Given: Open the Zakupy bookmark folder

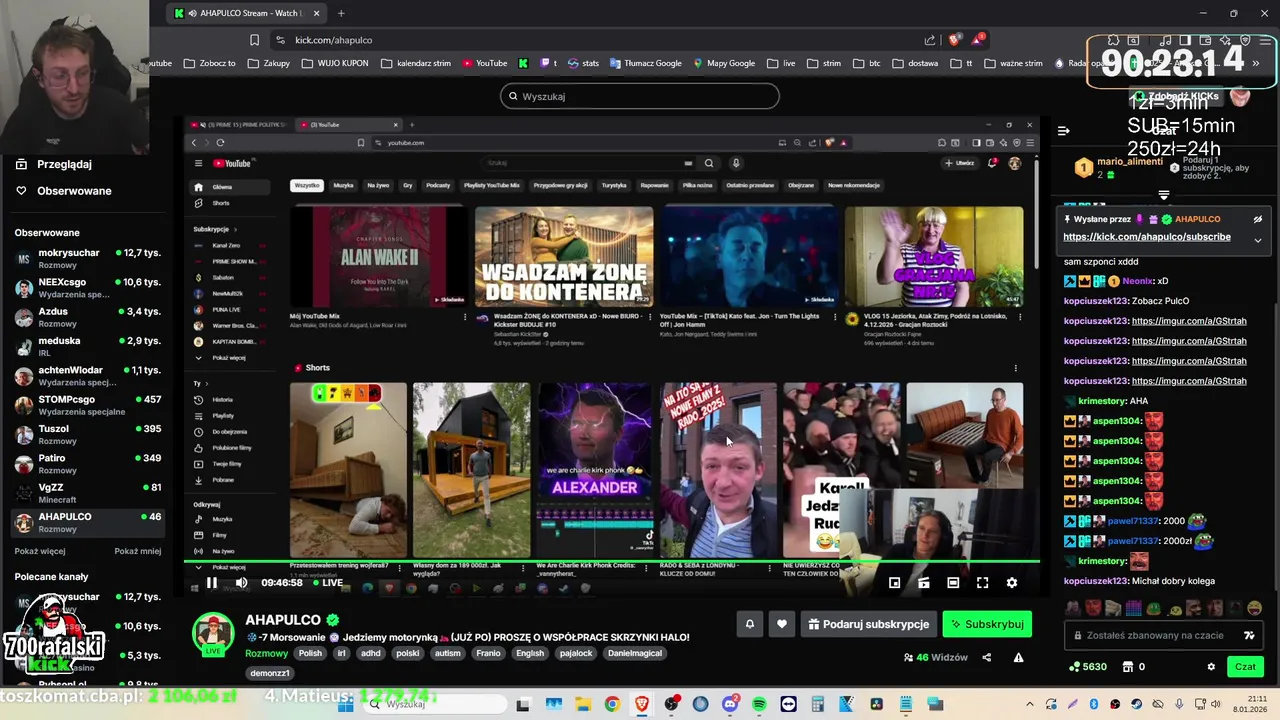Looking at the screenshot, I should pyautogui.click(x=268, y=63).
